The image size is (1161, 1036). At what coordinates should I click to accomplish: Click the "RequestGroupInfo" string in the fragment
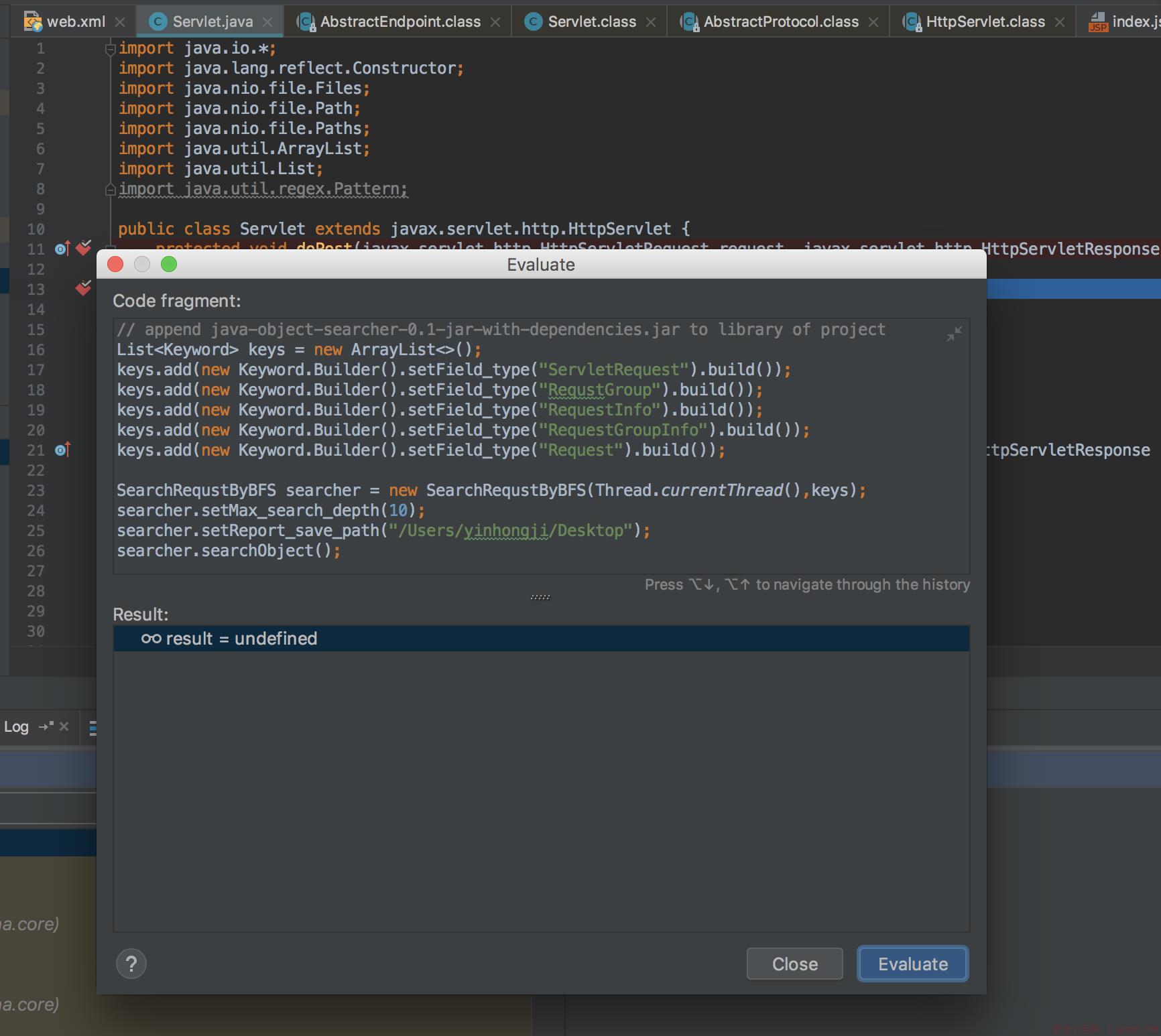click(x=623, y=430)
